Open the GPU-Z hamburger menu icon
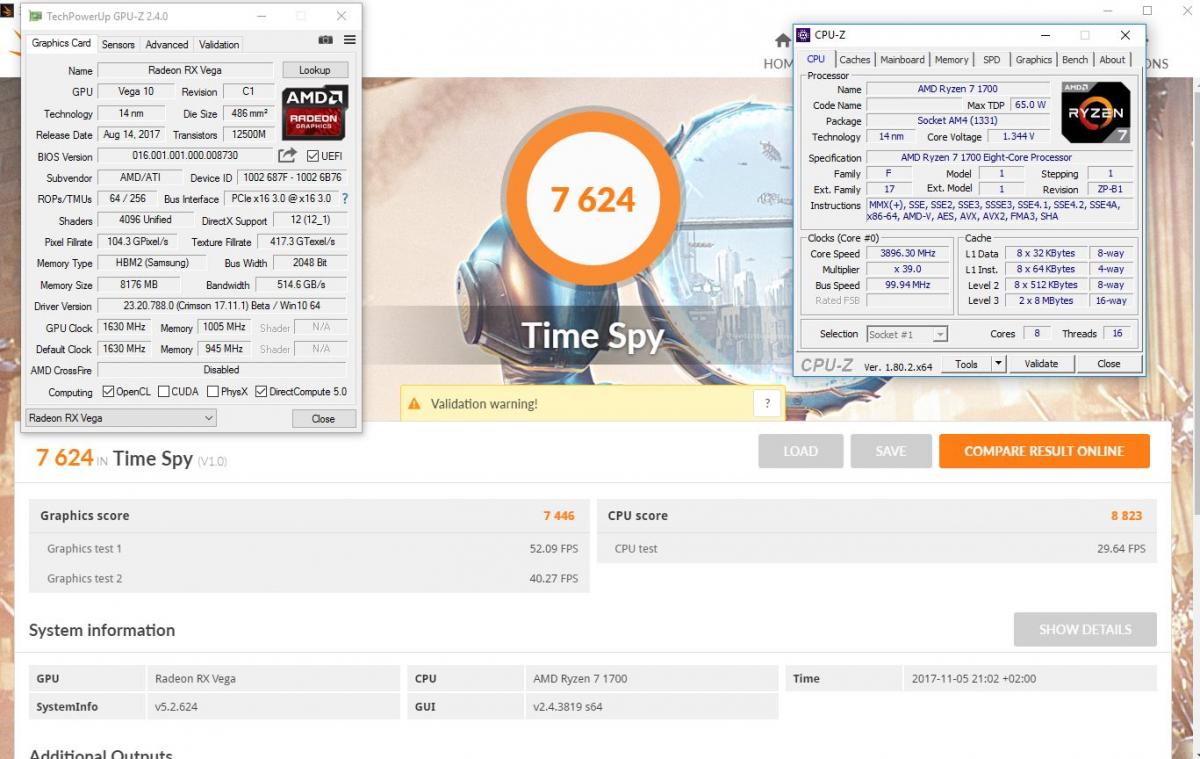The width and height of the screenshot is (1200, 759). (x=349, y=40)
